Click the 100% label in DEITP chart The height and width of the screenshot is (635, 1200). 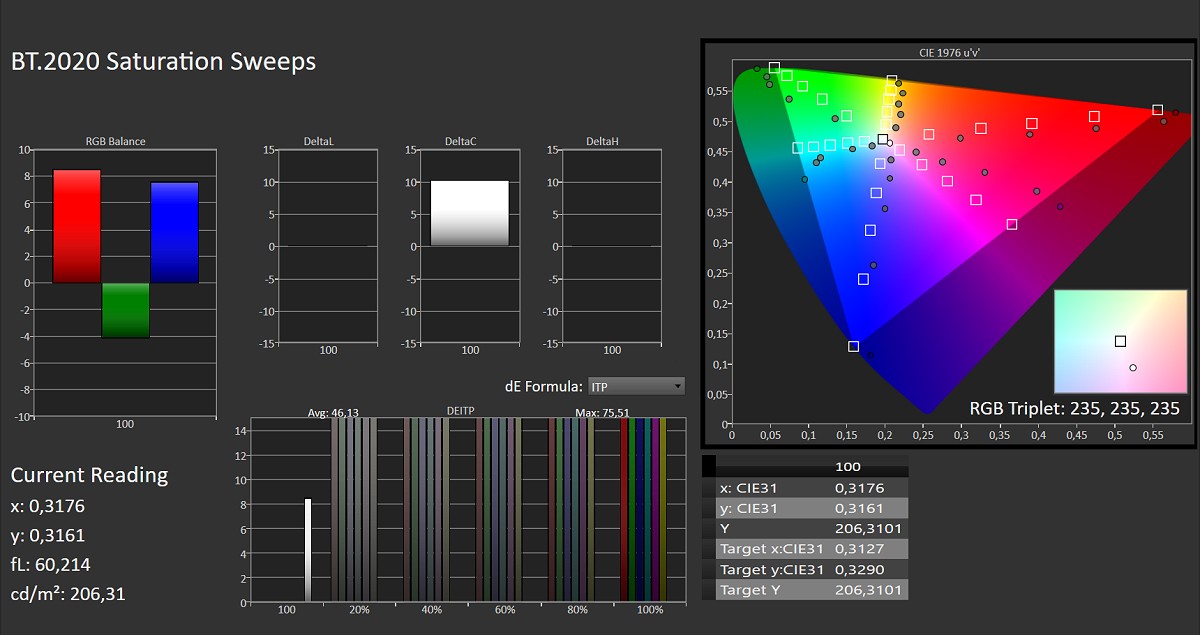click(649, 610)
